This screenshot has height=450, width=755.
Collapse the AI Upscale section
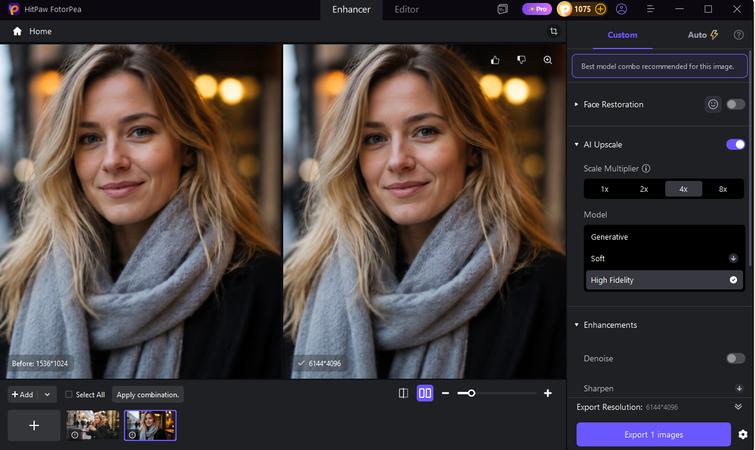(x=576, y=144)
